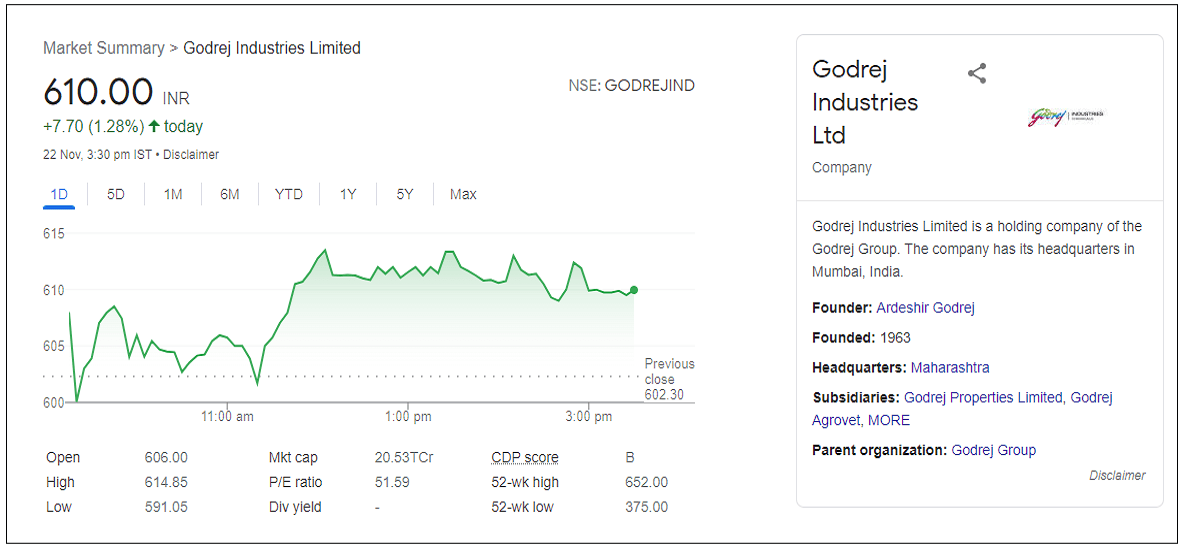Image resolution: width=1182 pixels, height=550 pixels.
Task: Click the Mkt cap value 20.53TCr
Action: click(404, 457)
